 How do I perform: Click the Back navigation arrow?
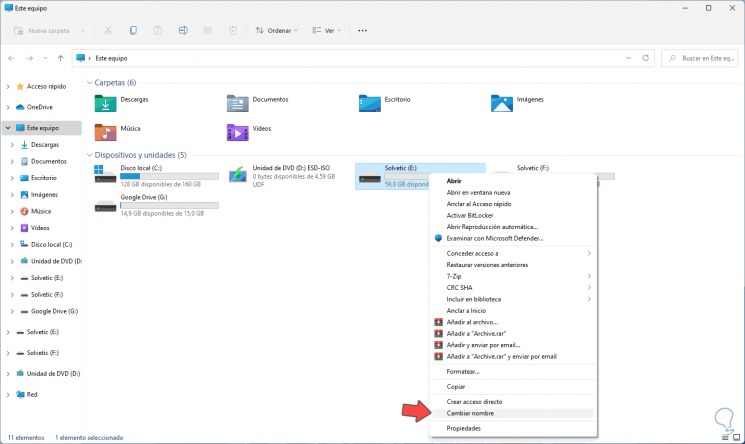(11, 58)
